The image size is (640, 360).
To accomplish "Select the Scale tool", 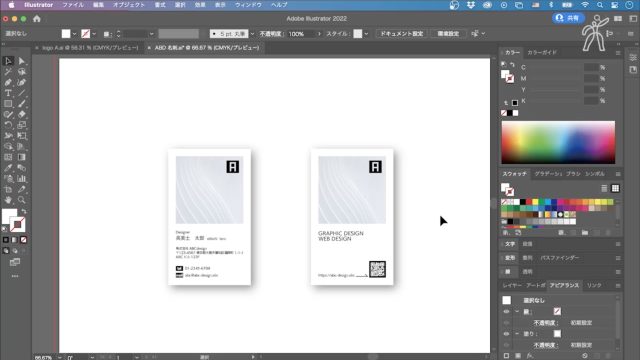I will pyautogui.click(x=22, y=125).
